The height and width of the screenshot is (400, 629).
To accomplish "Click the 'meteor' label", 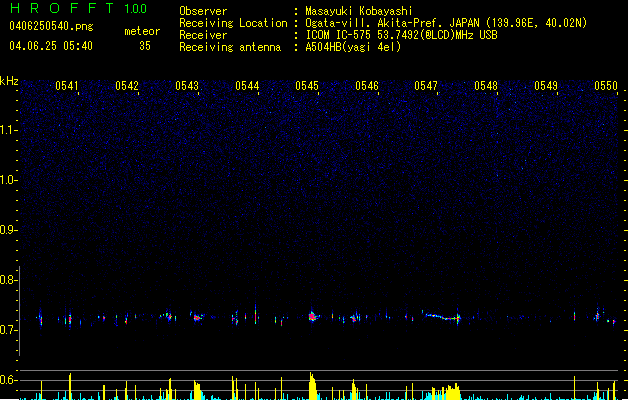I will point(142,31).
